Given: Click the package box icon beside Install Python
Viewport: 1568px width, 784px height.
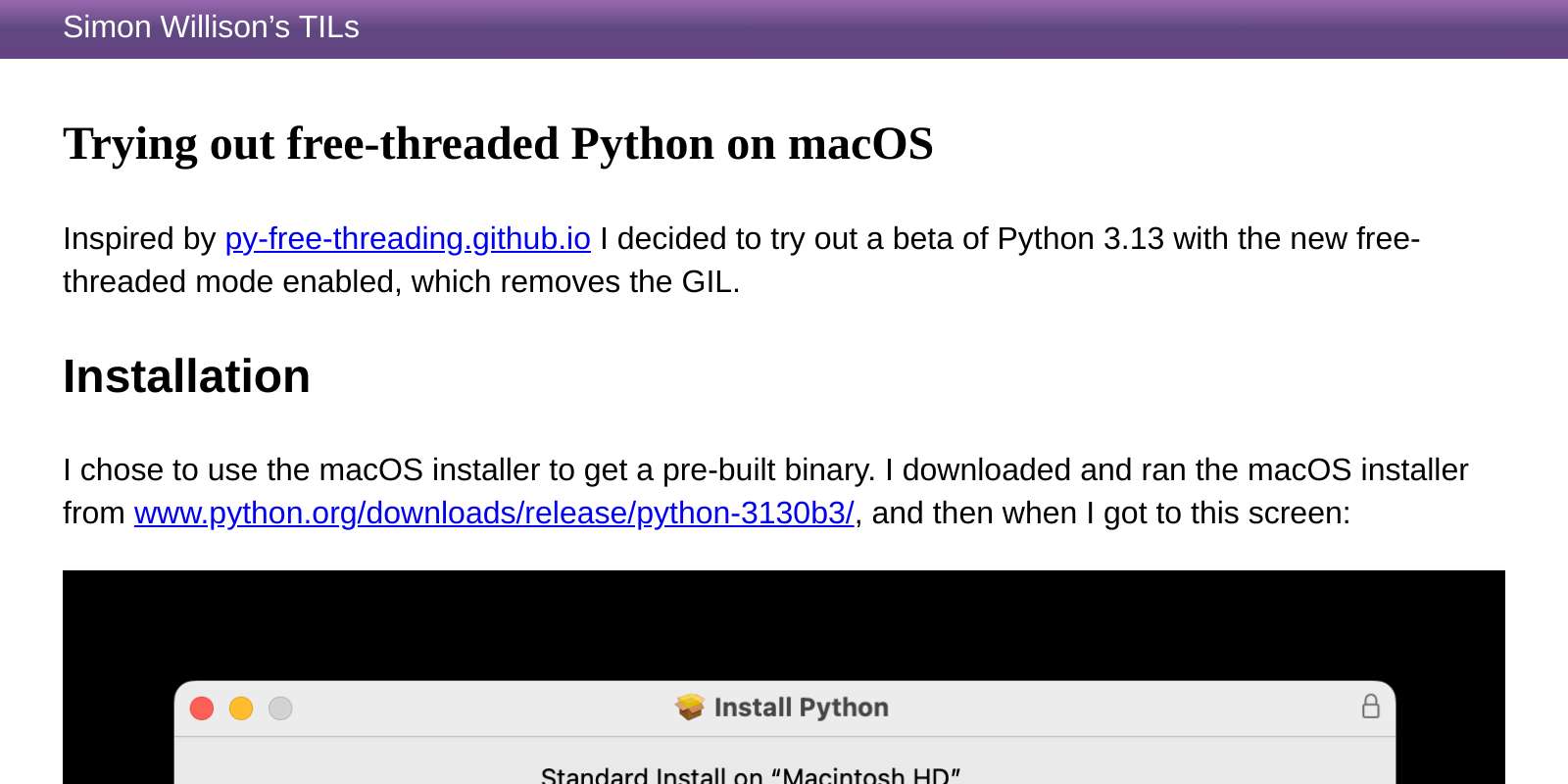Looking at the screenshot, I should tap(690, 707).
